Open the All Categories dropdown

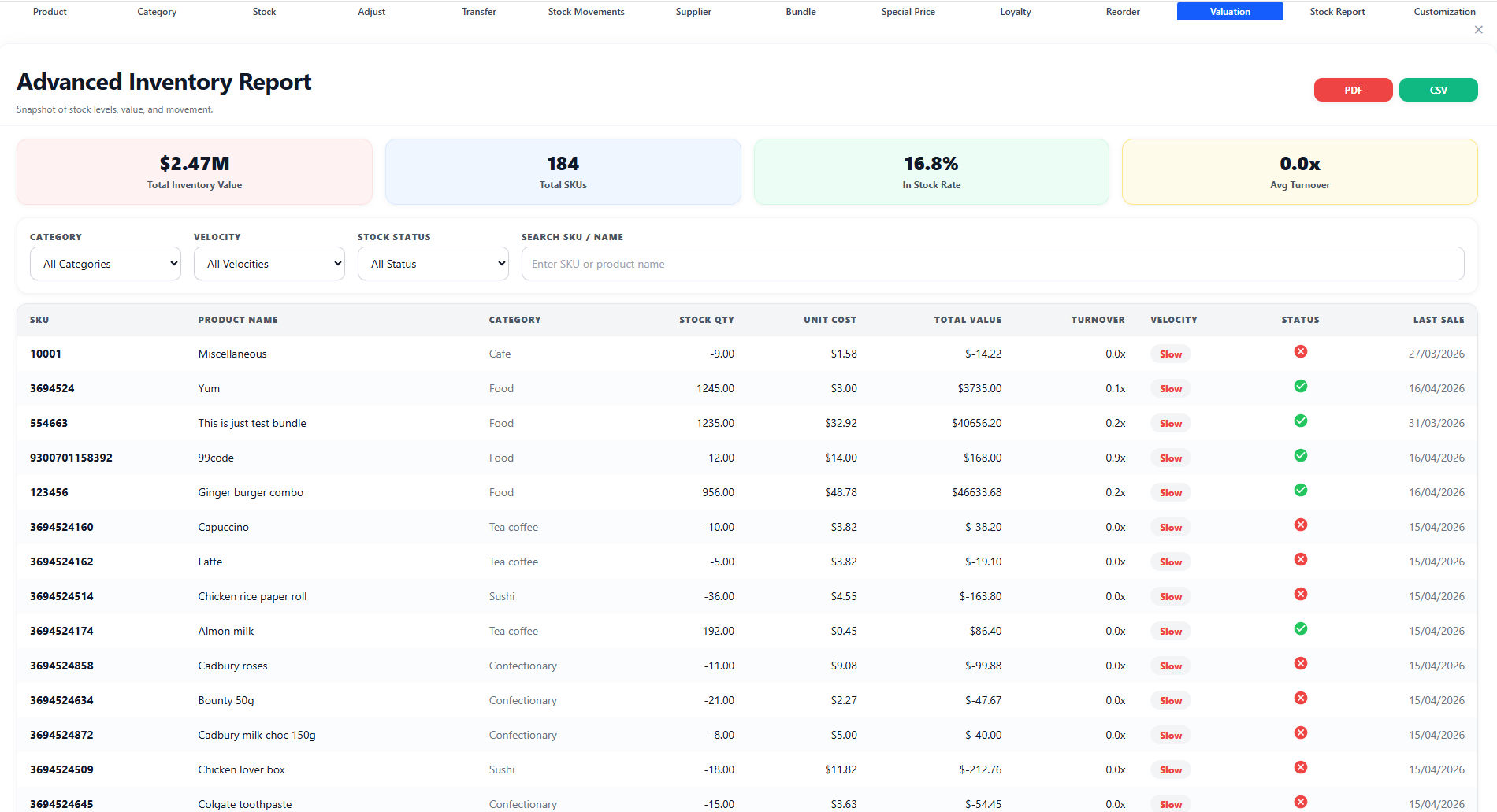coord(106,264)
